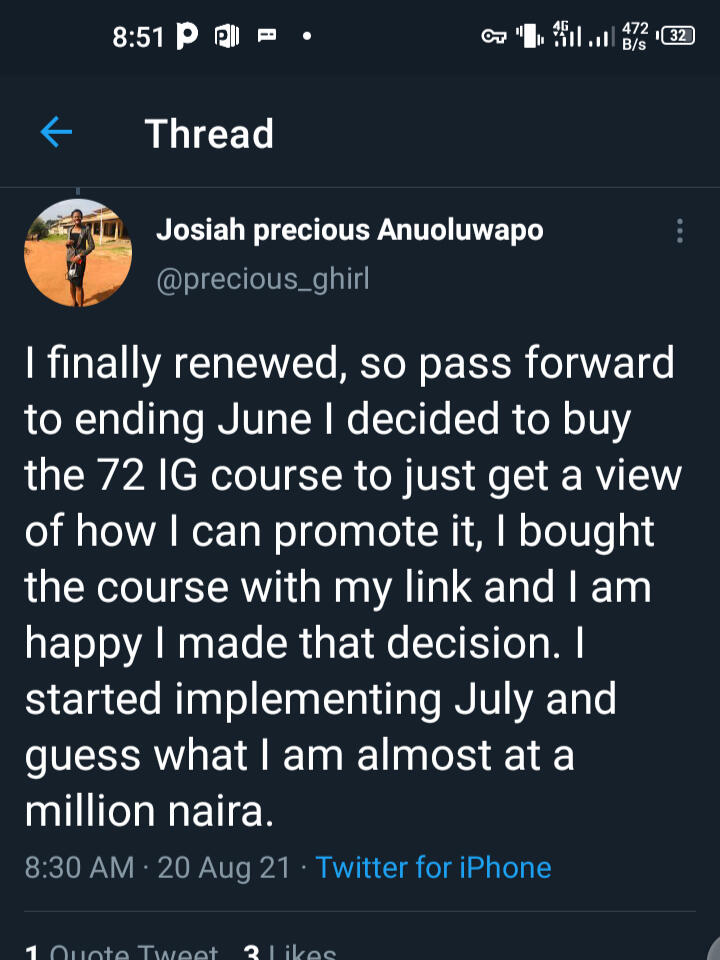Tap the status bar clock

(137, 37)
